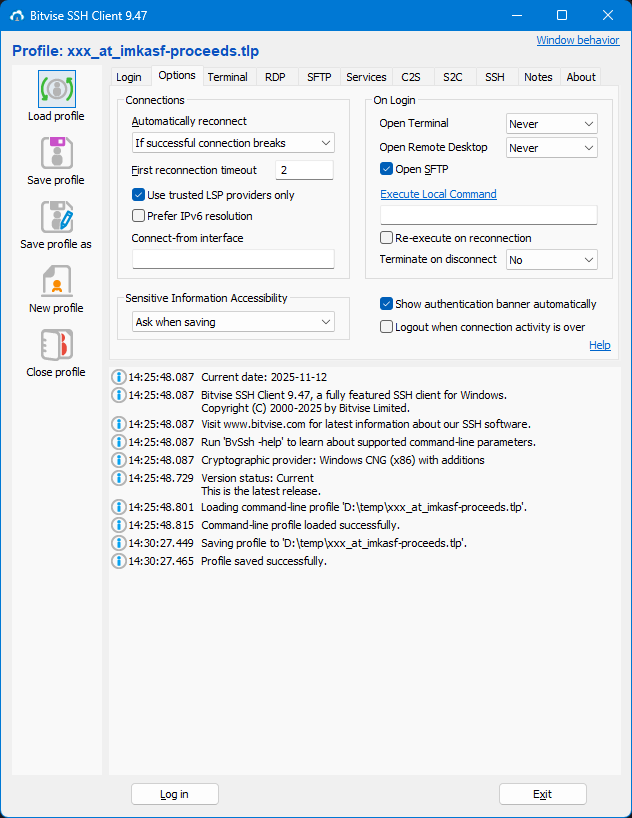Enable Prefer IPv6 resolution checkbox
This screenshot has height=818, width=632.
tap(139, 215)
